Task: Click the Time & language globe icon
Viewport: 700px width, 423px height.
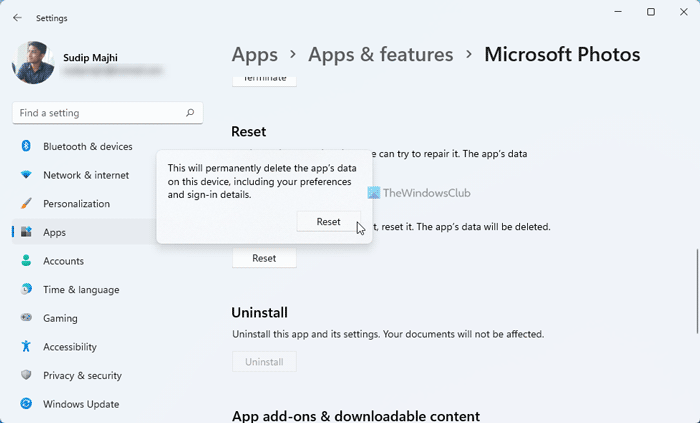Action: [x=26, y=289]
